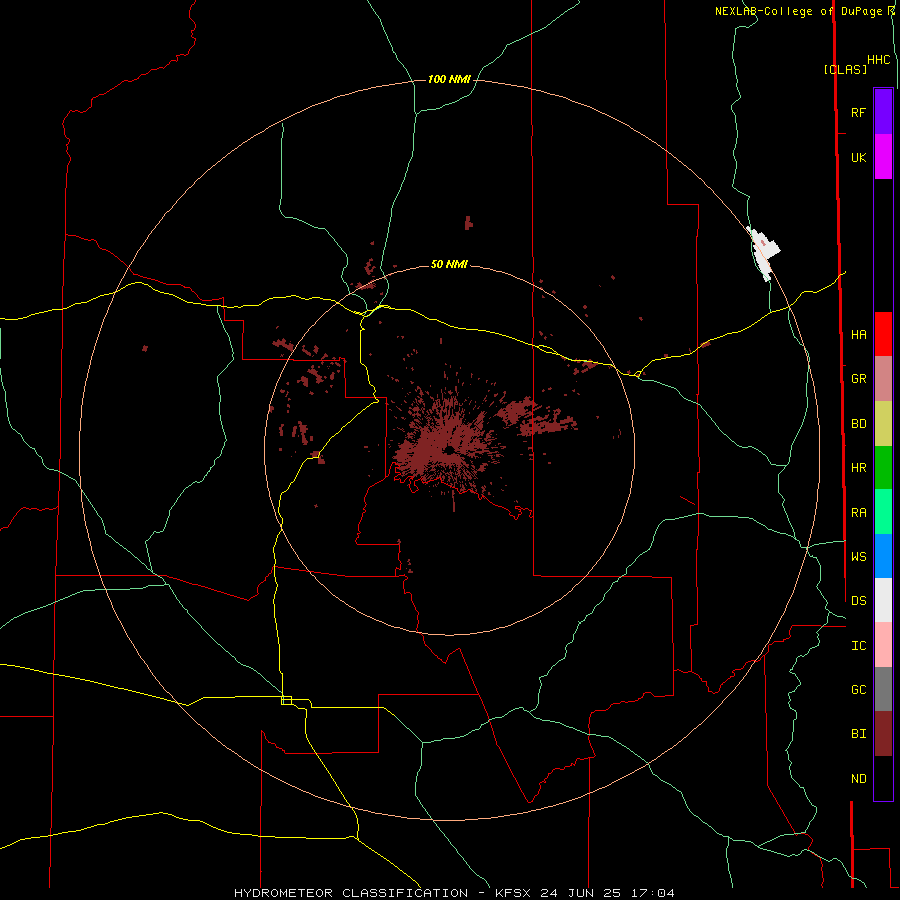Click the RF purple legend swatch
This screenshot has height=900, width=900.
(883, 112)
